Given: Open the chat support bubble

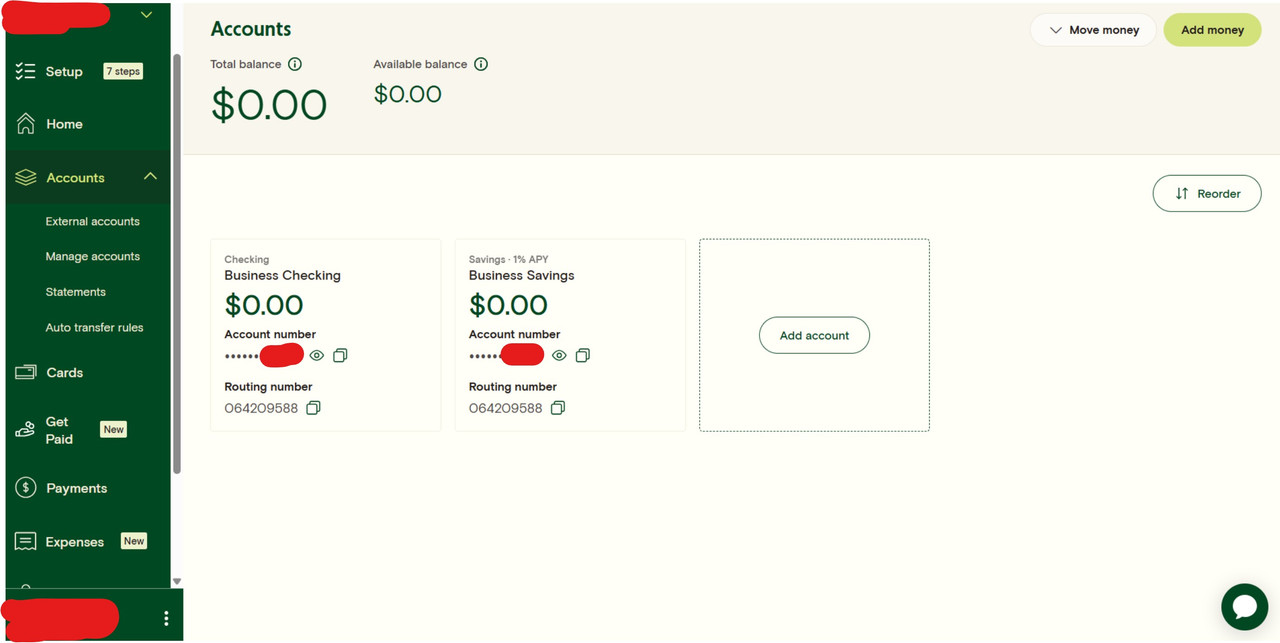Looking at the screenshot, I should (1244, 607).
